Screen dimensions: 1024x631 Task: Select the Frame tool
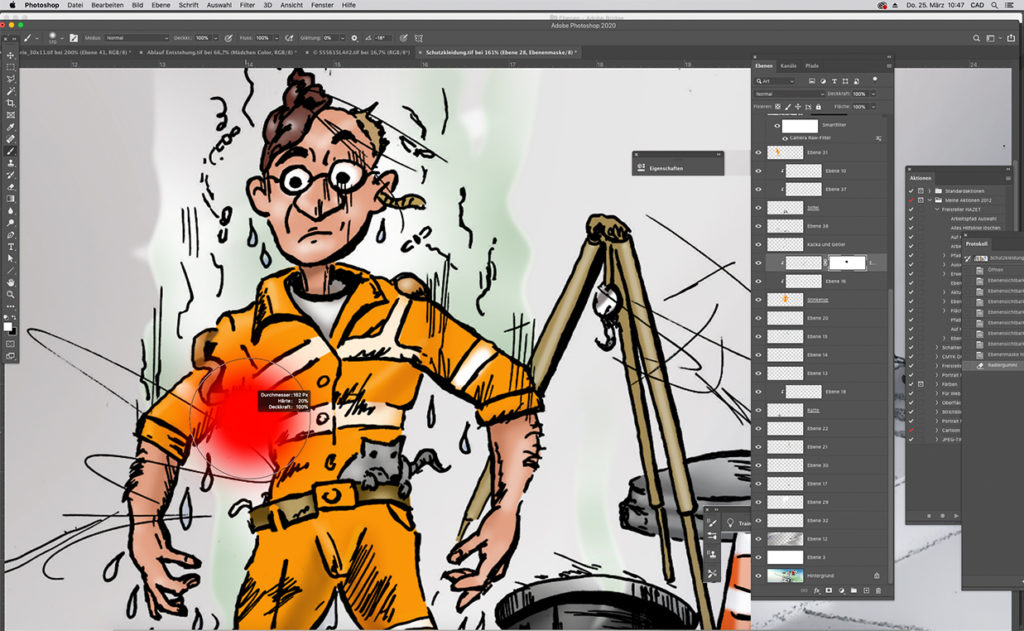(x=10, y=115)
